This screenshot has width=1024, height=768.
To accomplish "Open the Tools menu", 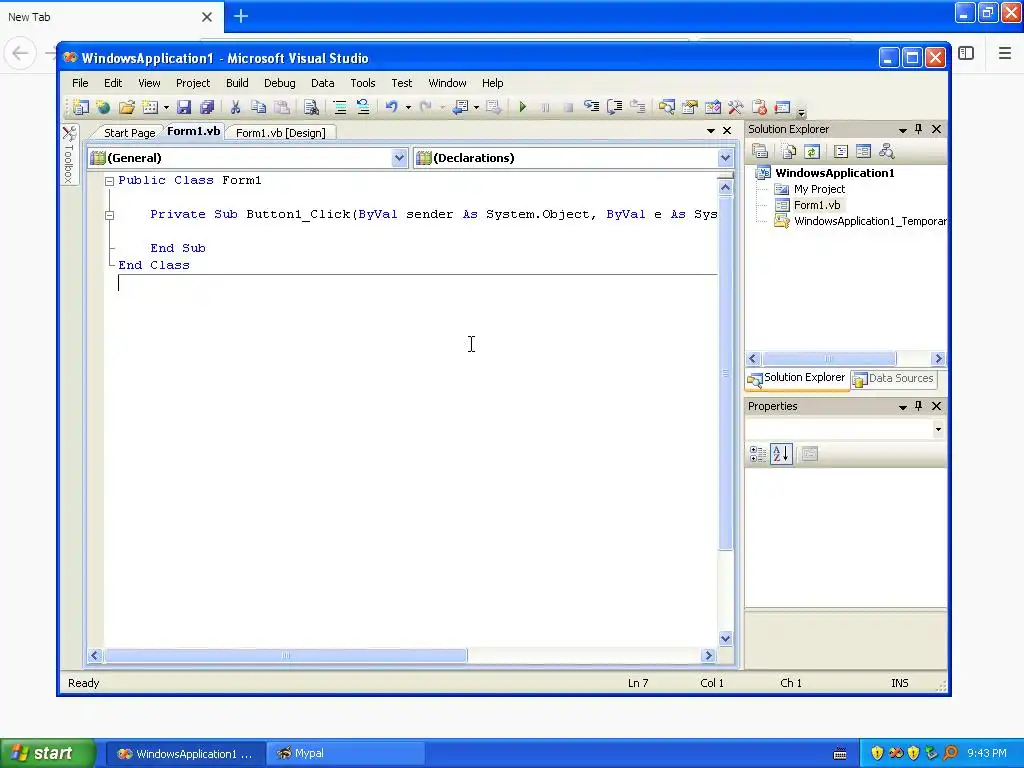I will click(362, 83).
